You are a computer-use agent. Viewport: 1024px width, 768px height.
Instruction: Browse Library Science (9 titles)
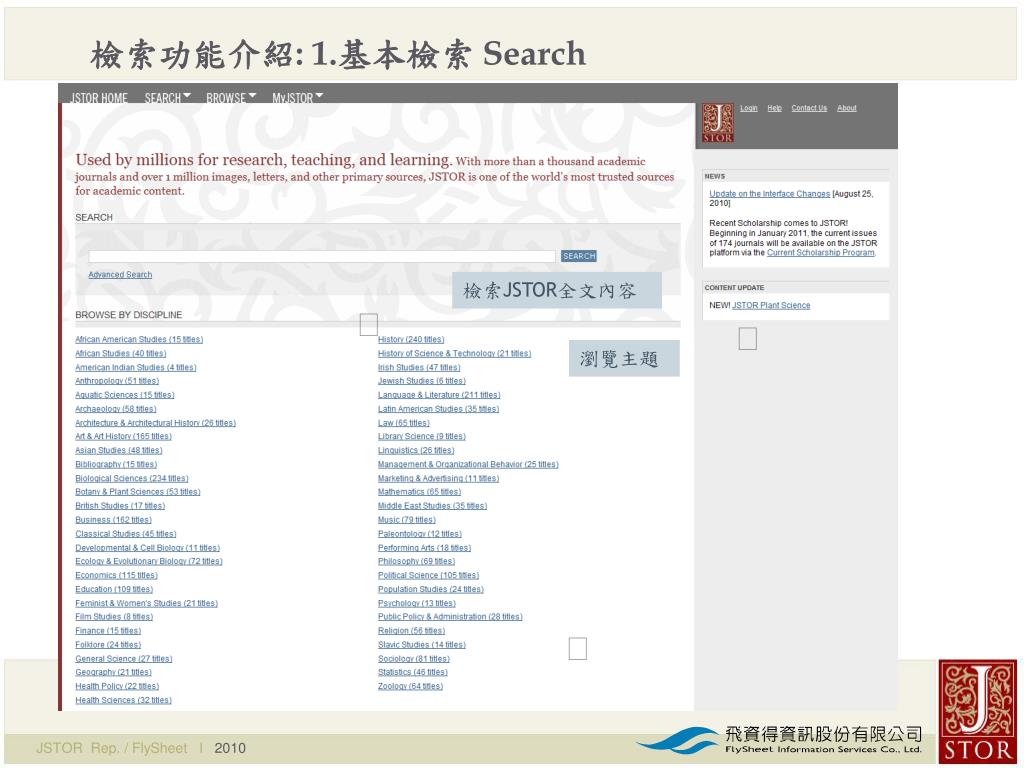pos(422,436)
